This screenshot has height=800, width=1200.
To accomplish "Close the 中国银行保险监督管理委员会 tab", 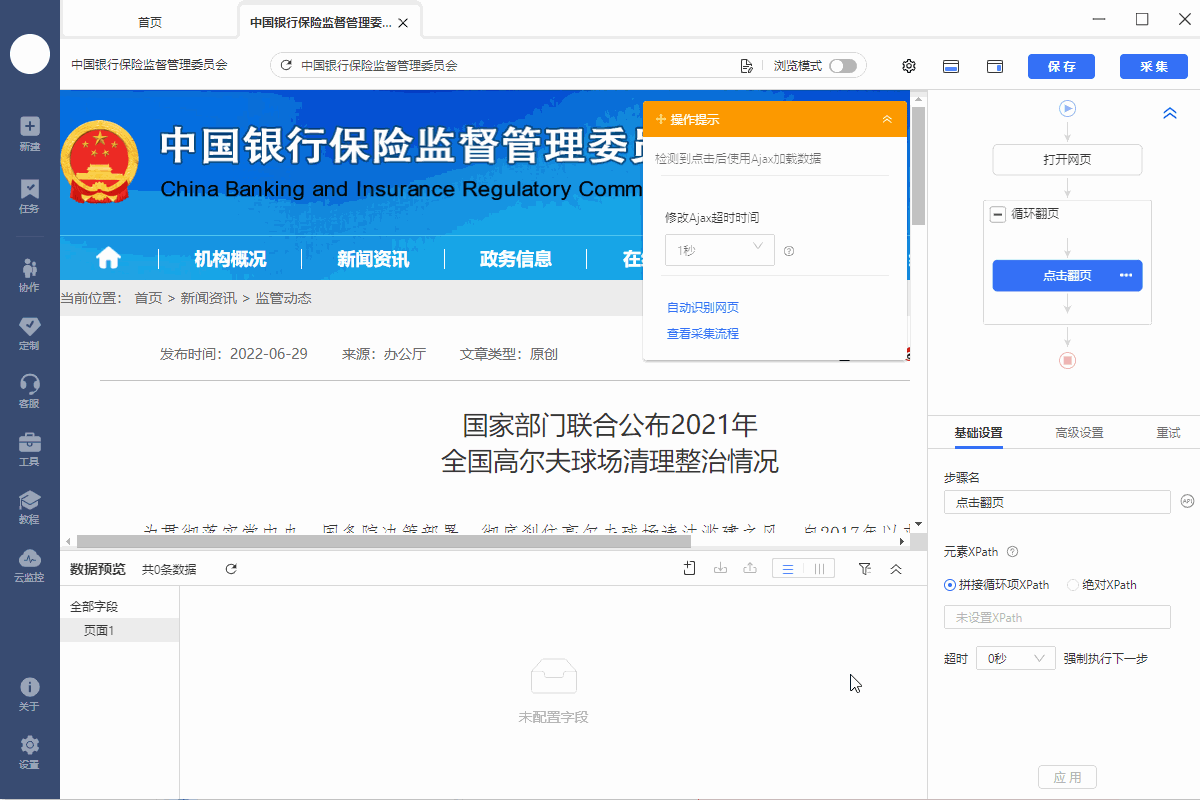I will [402, 23].
